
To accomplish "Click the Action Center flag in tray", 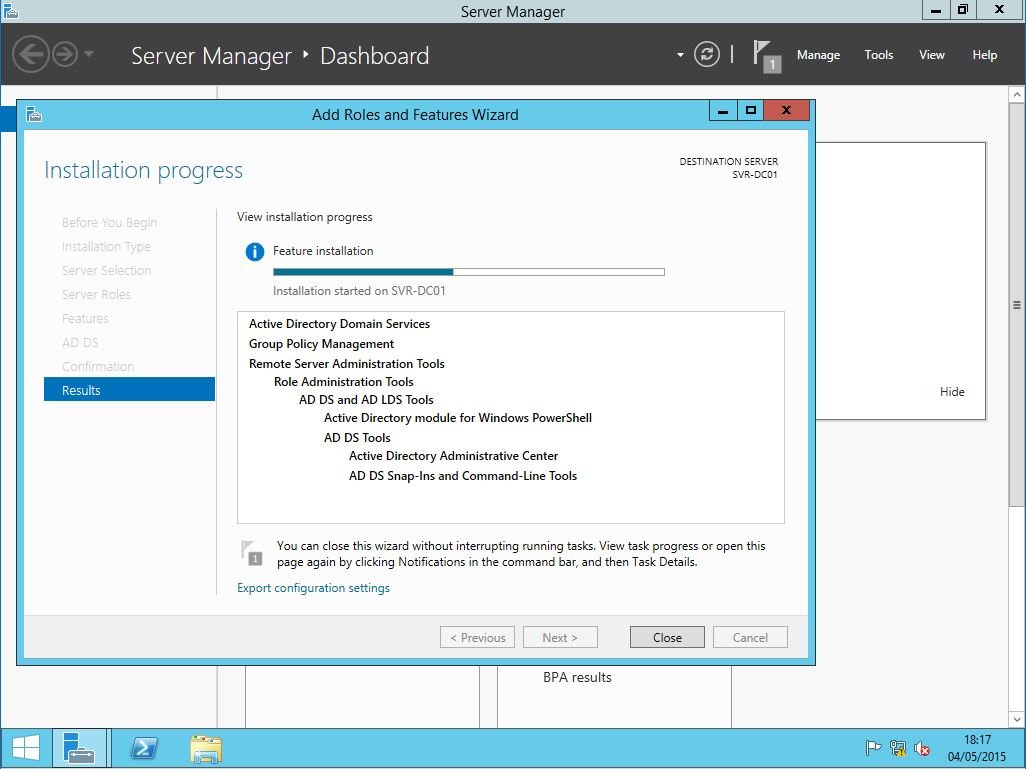I will click(x=873, y=748).
